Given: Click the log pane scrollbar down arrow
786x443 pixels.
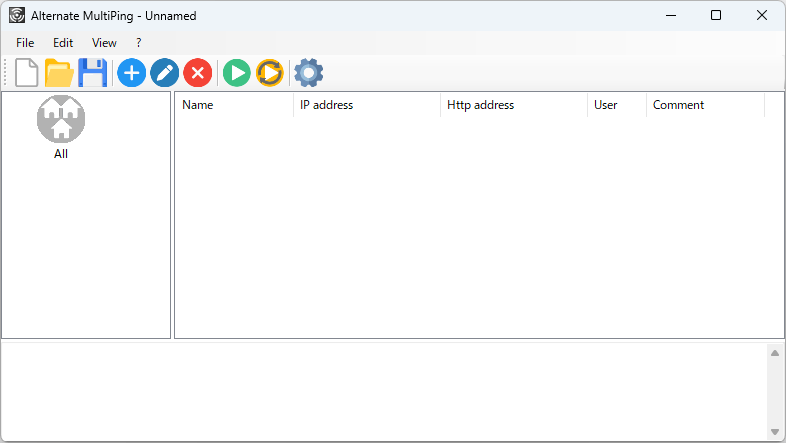Looking at the screenshot, I should [774, 432].
